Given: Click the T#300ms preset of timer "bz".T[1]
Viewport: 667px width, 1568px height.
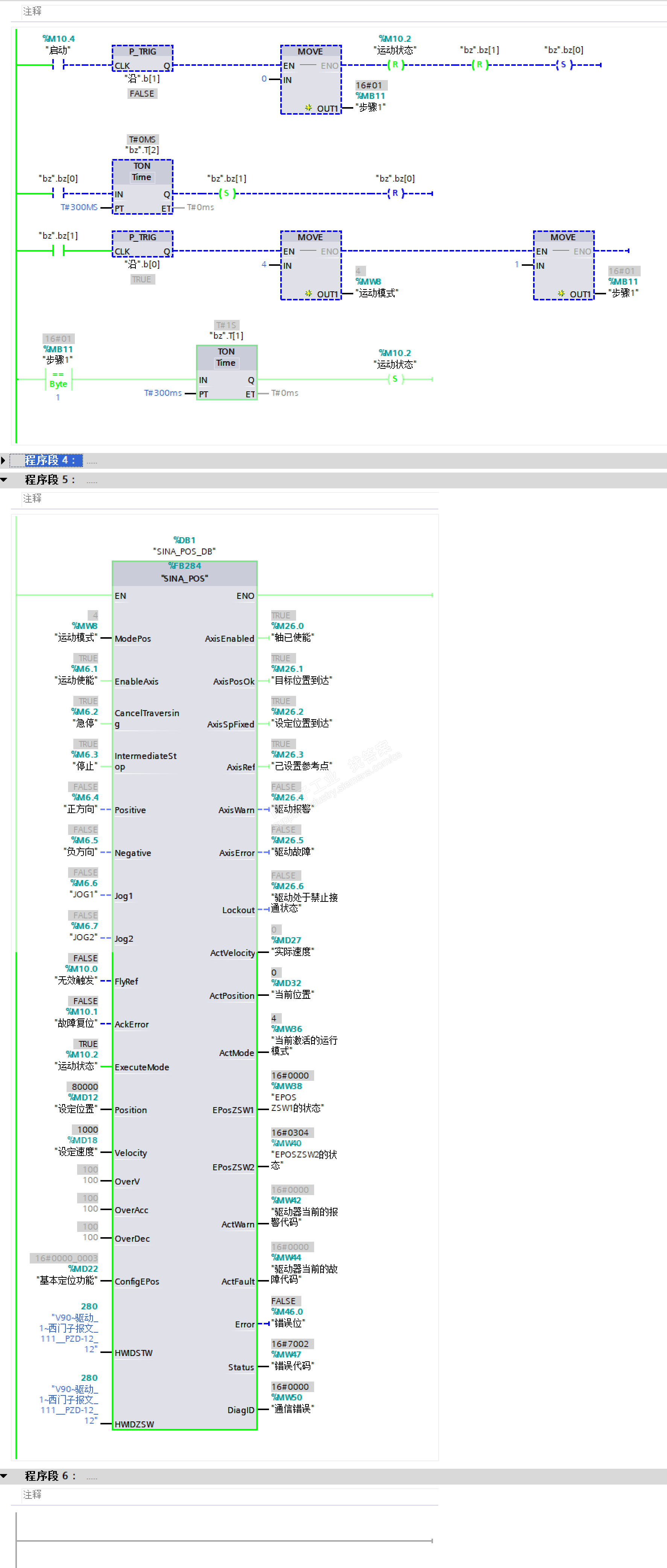Looking at the screenshot, I should [x=163, y=392].
